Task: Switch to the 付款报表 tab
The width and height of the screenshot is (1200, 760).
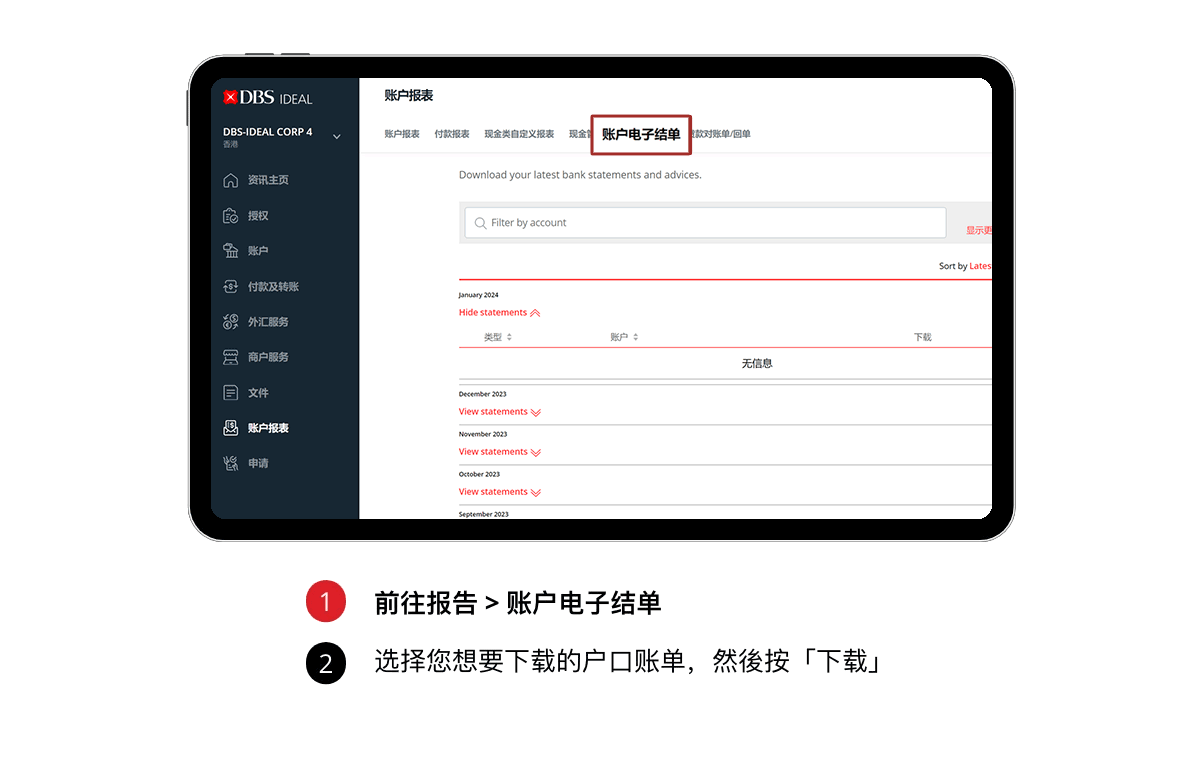Action: [x=451, y=134]
